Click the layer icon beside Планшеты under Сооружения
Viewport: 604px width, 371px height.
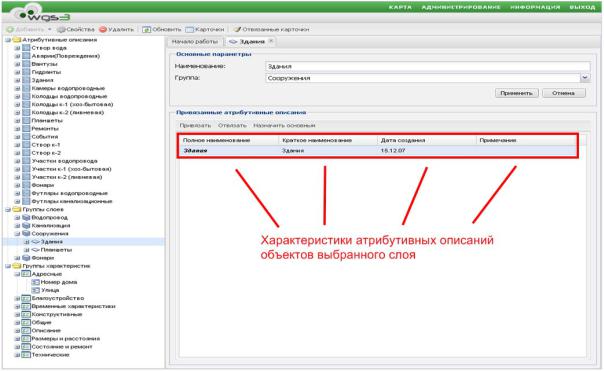[35, 250]
